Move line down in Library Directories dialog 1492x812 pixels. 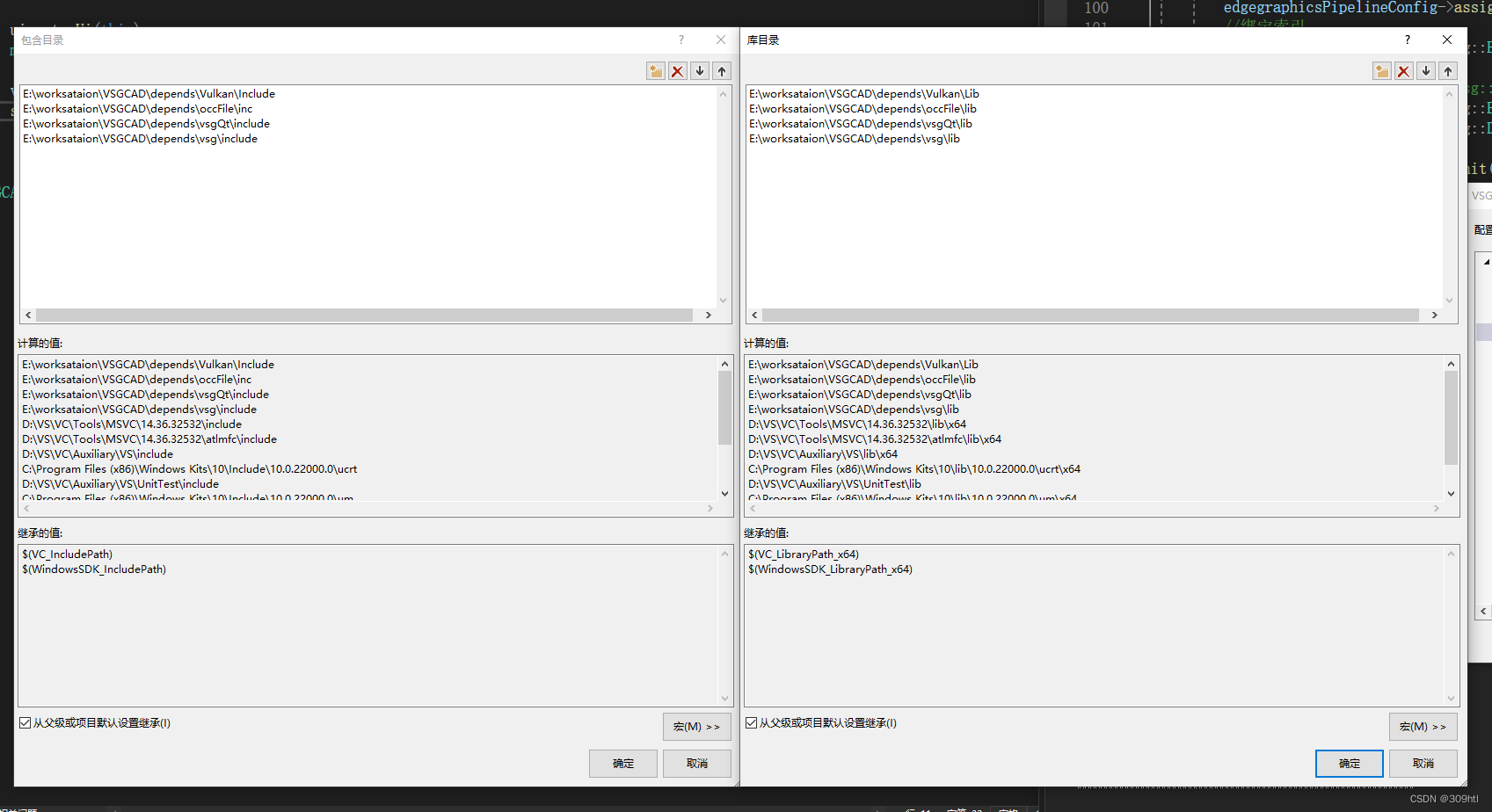pos(1426,71)
